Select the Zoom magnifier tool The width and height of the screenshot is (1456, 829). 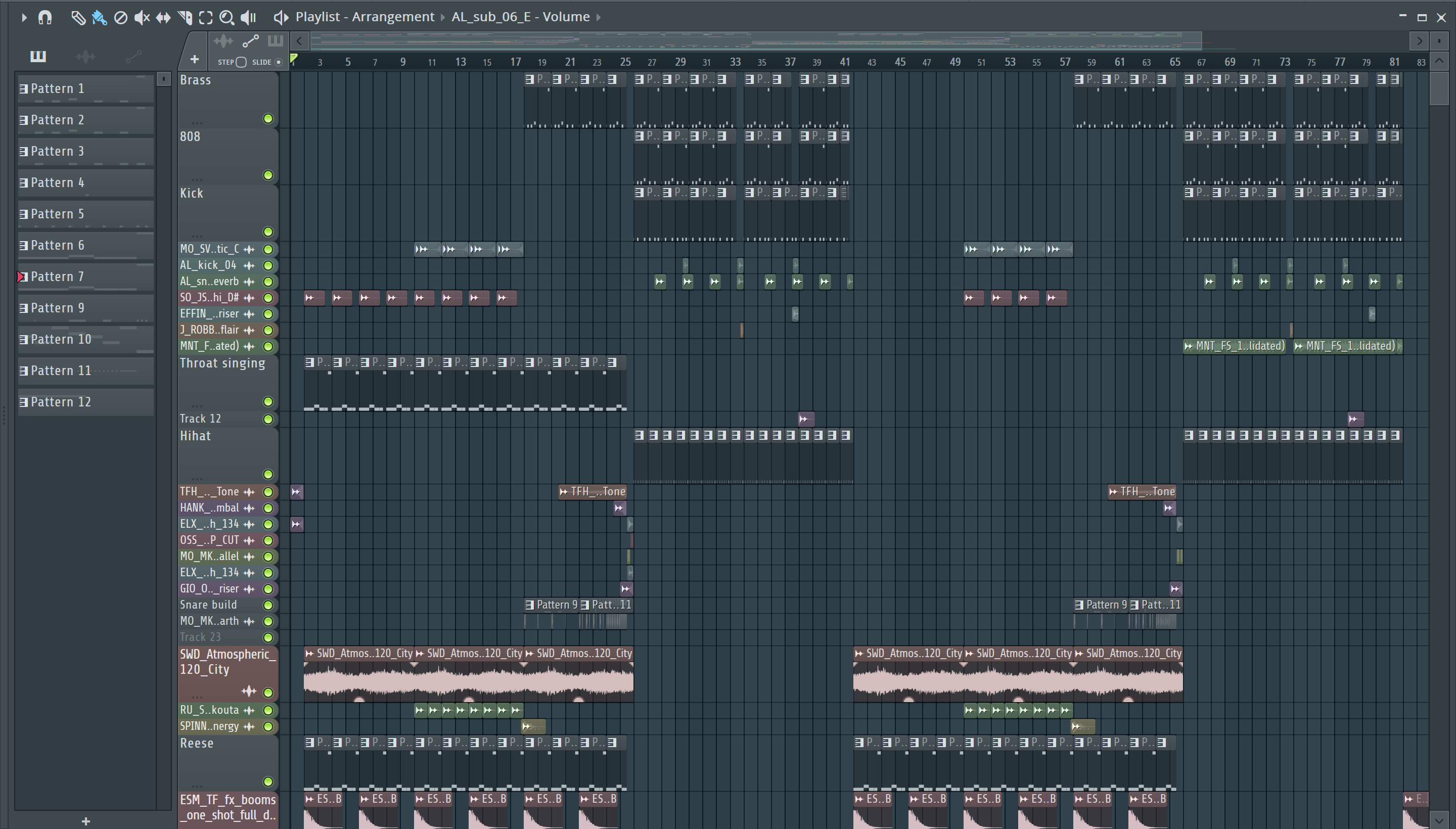pos(226,18)
